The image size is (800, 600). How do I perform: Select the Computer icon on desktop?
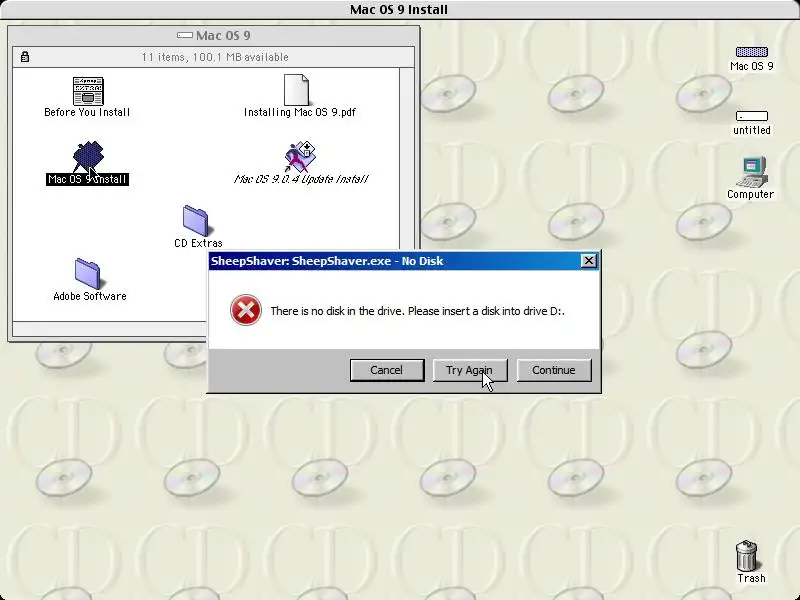click(x=752, y=172)
